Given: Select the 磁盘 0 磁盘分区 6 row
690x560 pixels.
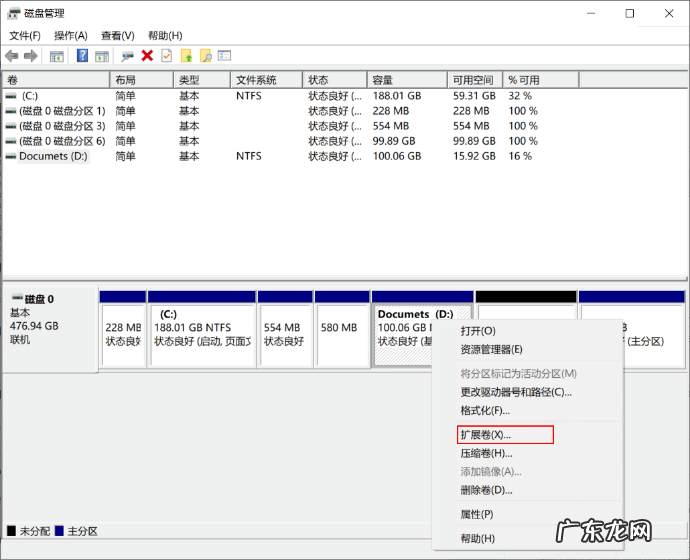Looking at the screenshot, I should click(x=290, y=141).
